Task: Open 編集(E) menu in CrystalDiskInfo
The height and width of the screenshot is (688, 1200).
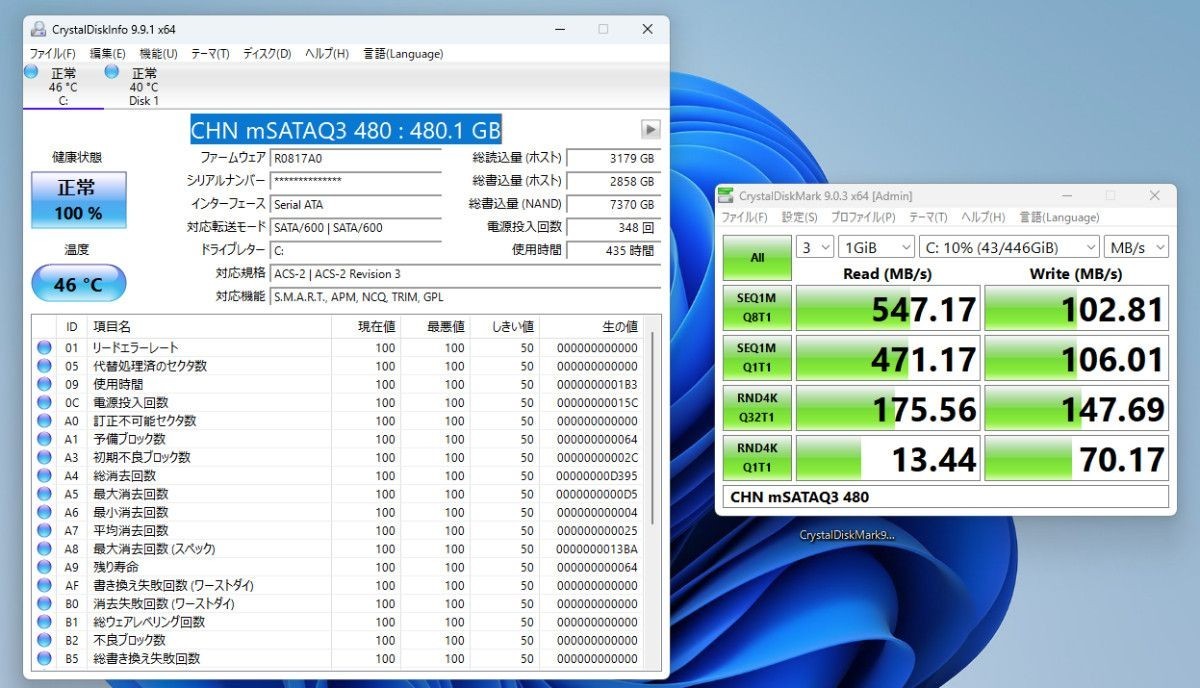Action: [107, 54]
